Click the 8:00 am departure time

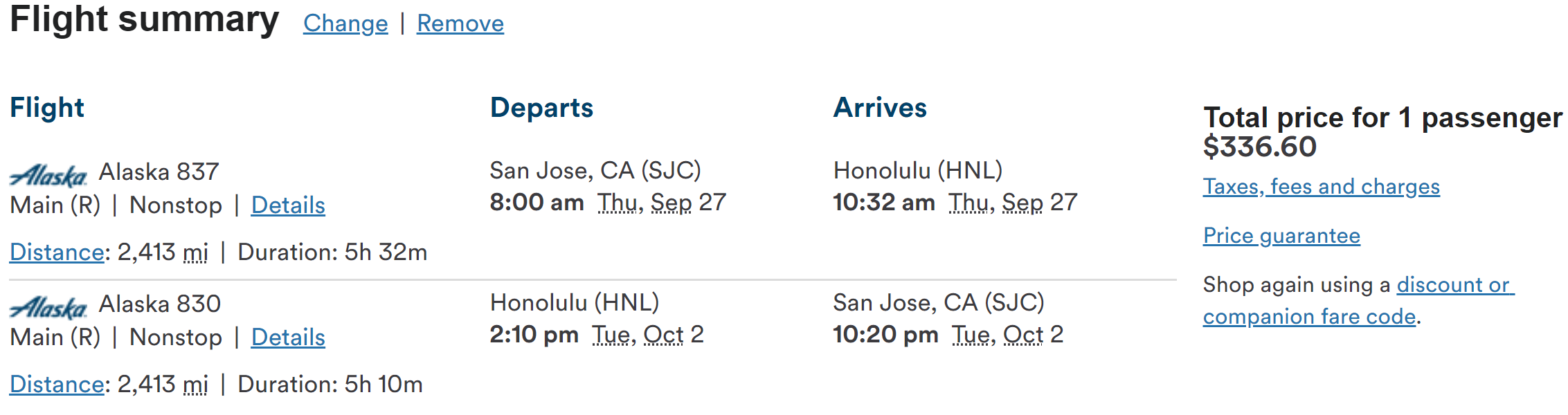[537, 203]
